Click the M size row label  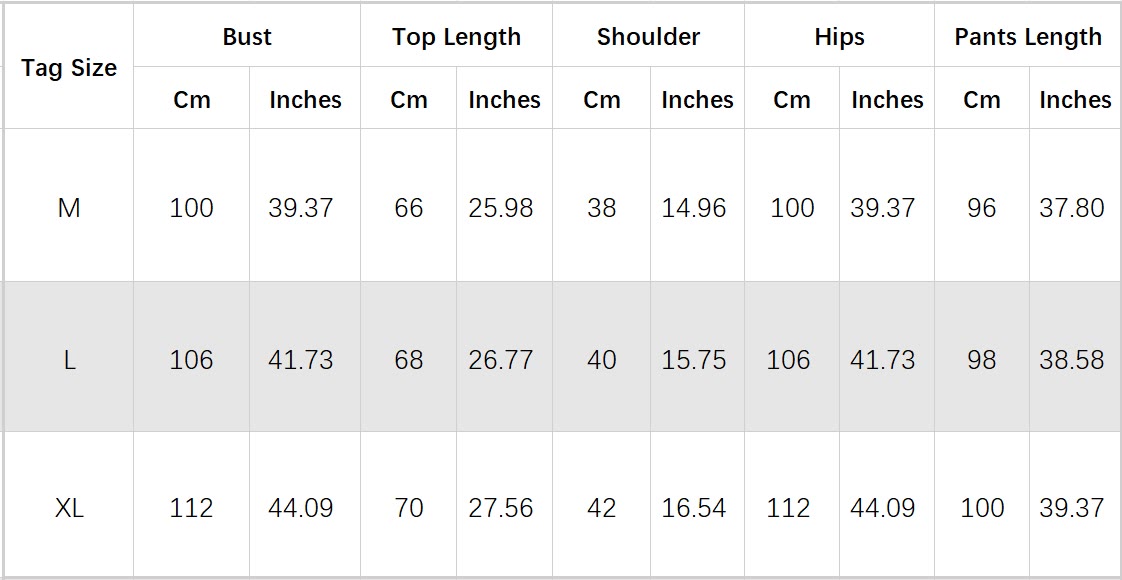click(x=69, y=208)
